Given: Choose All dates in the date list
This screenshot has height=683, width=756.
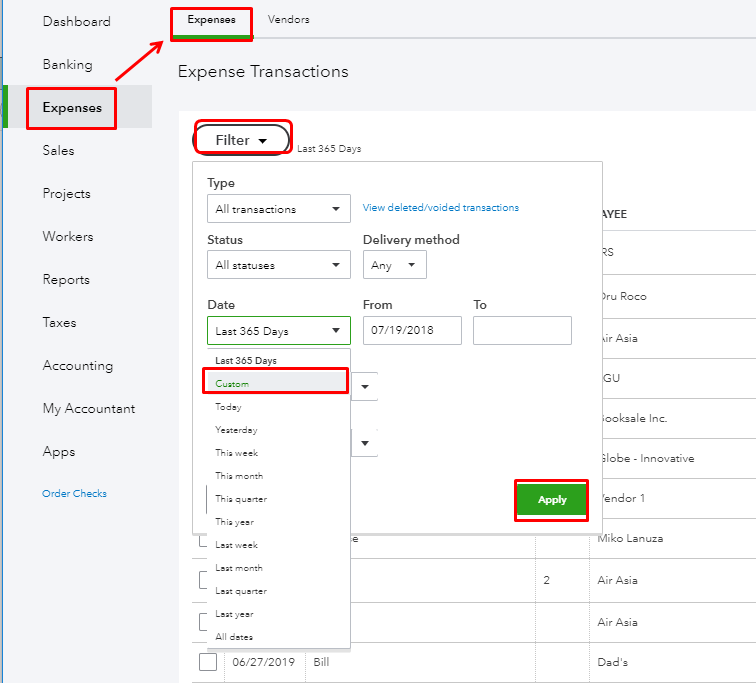Looking at the screenshot, I should coord(234,637).
